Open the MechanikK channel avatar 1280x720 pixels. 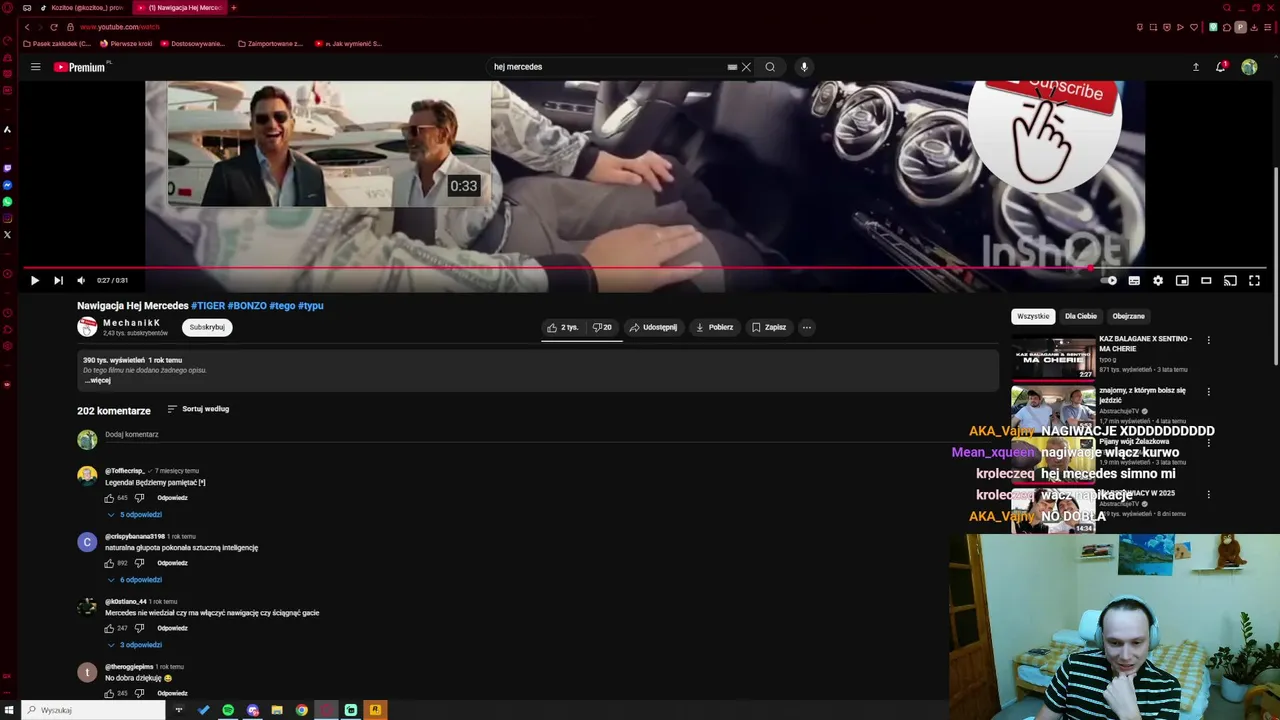coord(87,326)
